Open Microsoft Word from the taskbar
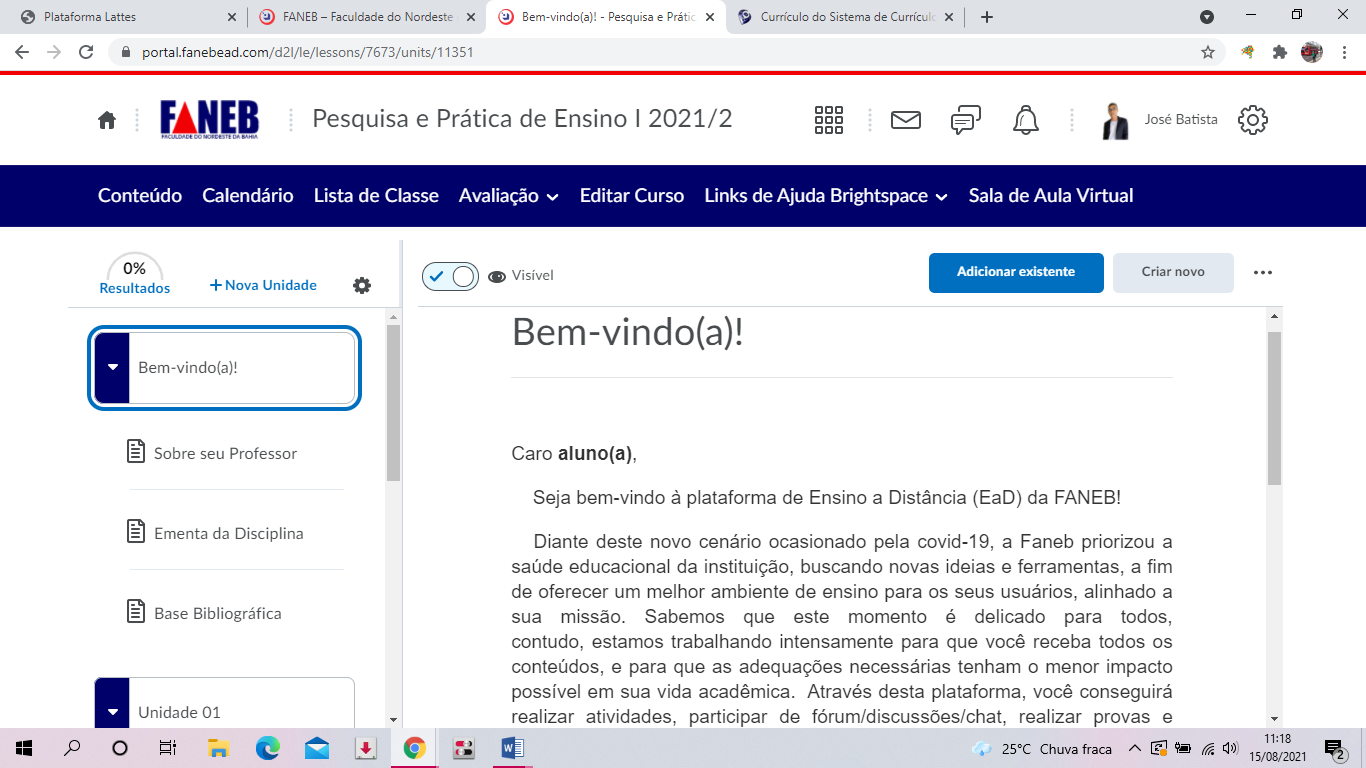The height and width of the screenshot is (768, 1366). click(512, 748)
